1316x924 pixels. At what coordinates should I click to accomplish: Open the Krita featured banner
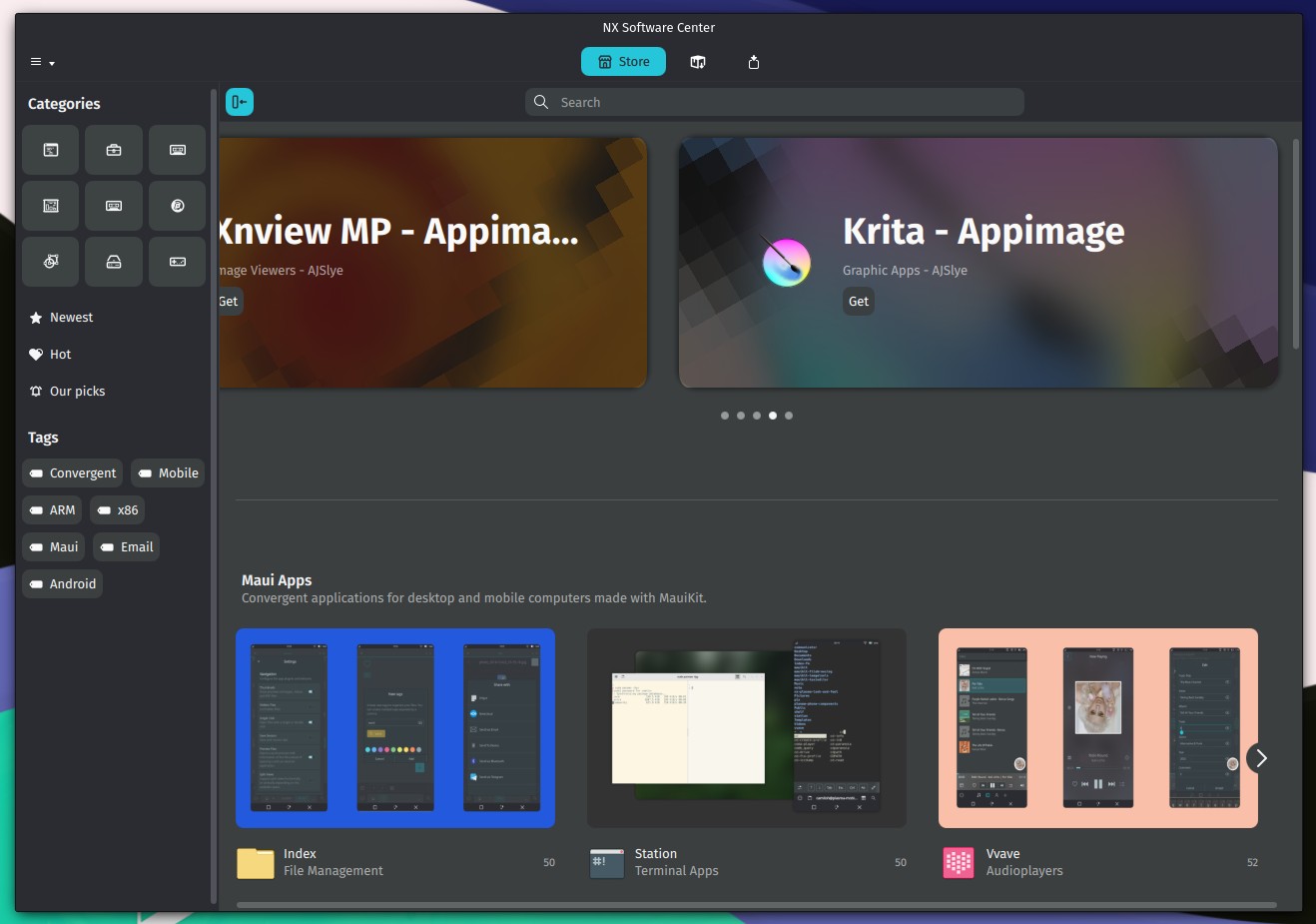click(979, 263)
